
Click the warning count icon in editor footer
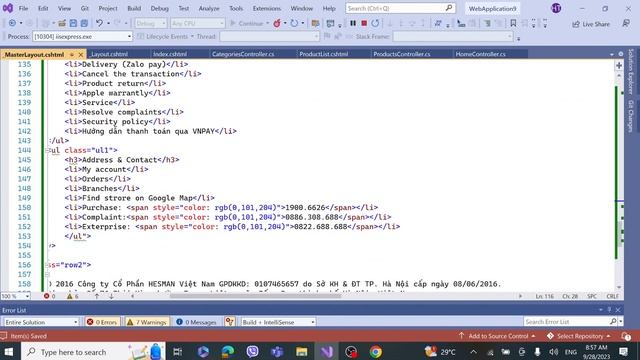point(69,296)
